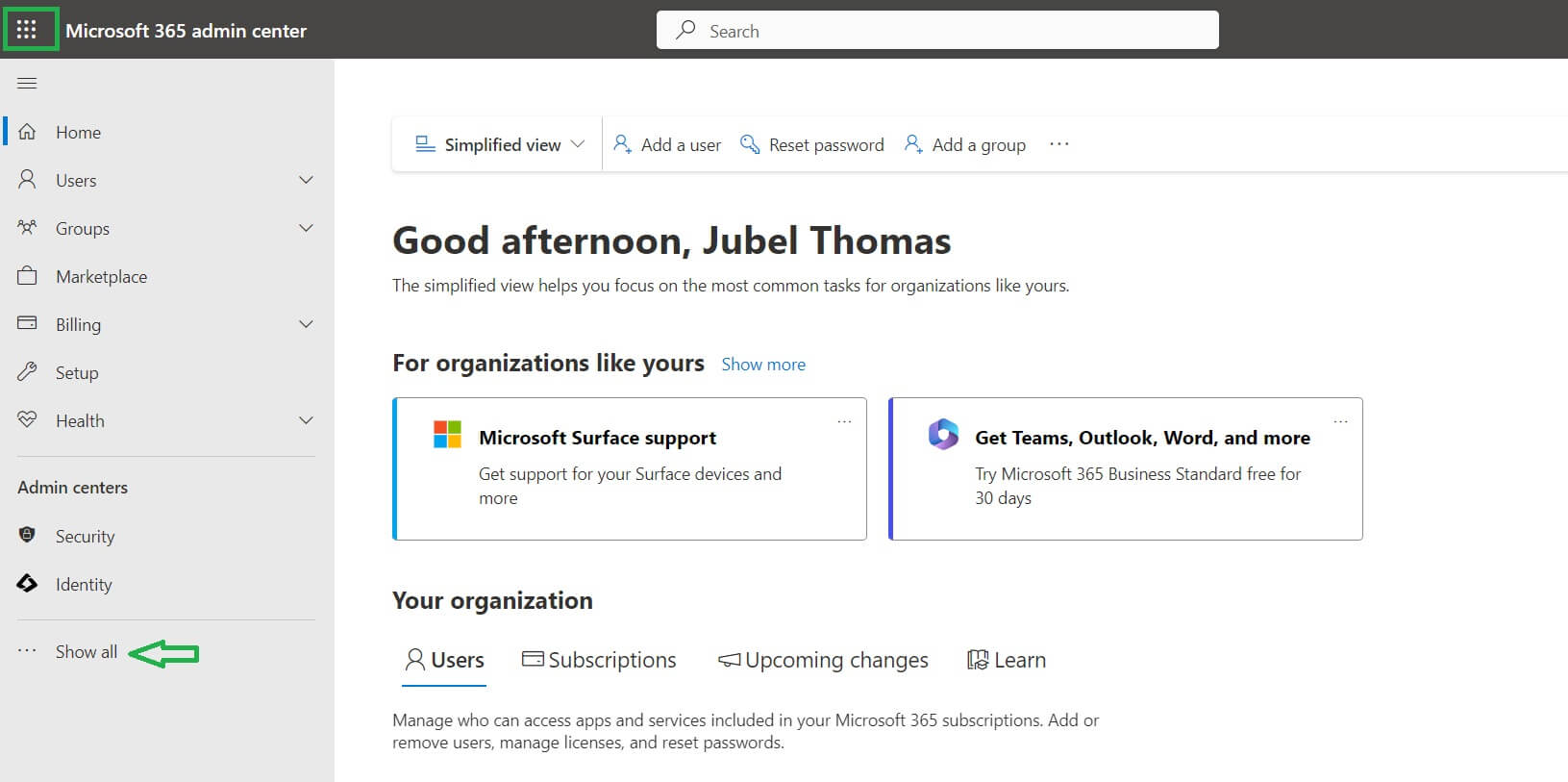Image resolution: width=1568 pixels, height=782 pixels.
Task: Click the Learn book icon
Action: click(x=978, y=660)
